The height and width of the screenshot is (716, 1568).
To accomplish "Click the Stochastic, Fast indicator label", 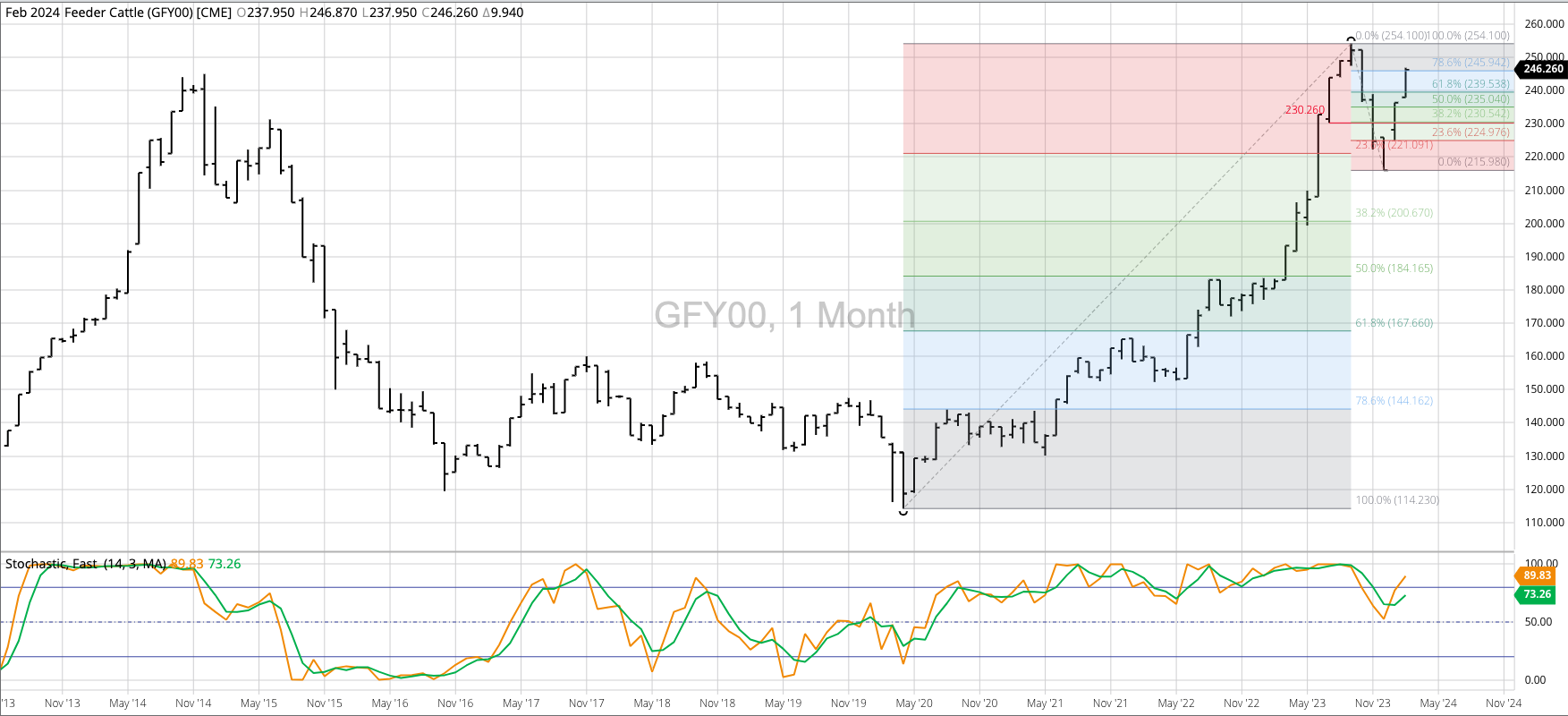I will tap(85, 564).
